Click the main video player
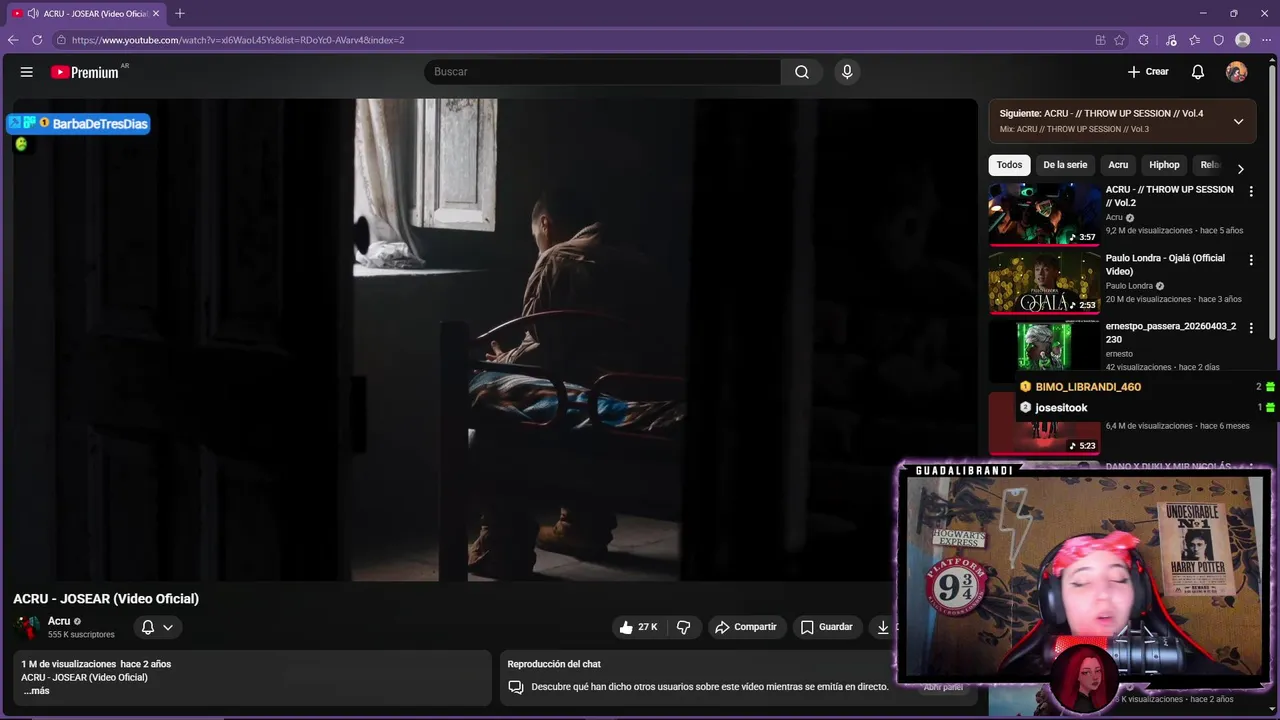 tap(495, 339)
